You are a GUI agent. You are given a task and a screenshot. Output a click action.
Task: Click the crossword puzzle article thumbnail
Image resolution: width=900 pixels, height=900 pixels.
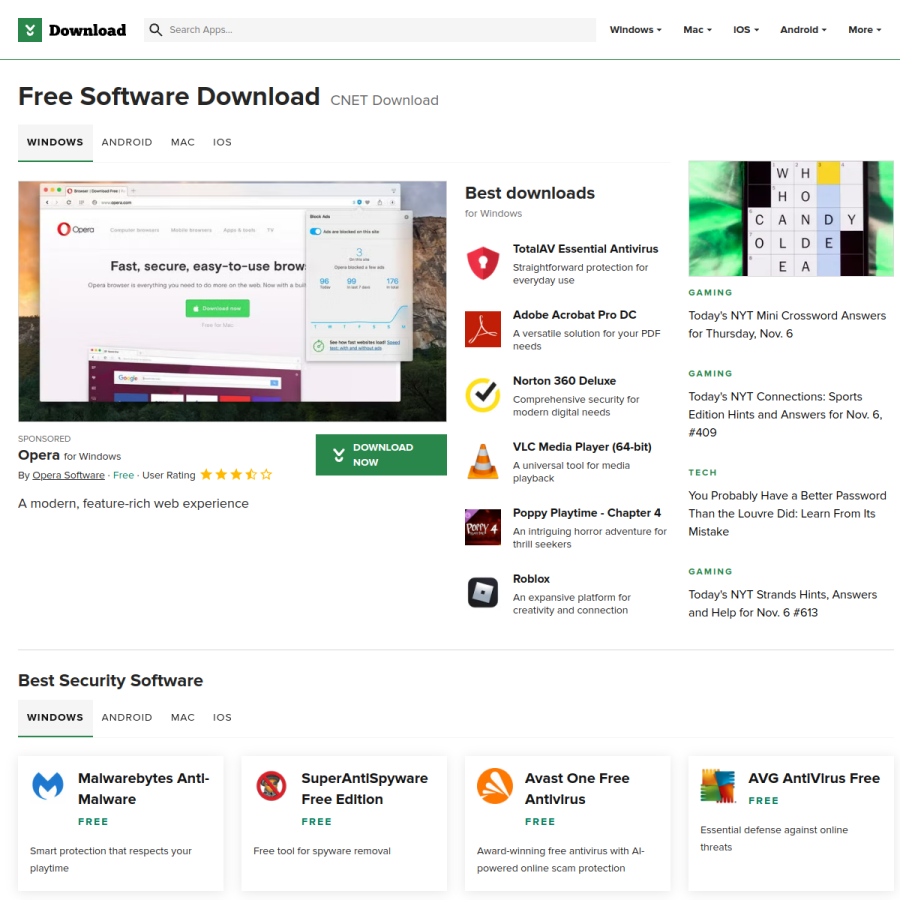[791, 219]
